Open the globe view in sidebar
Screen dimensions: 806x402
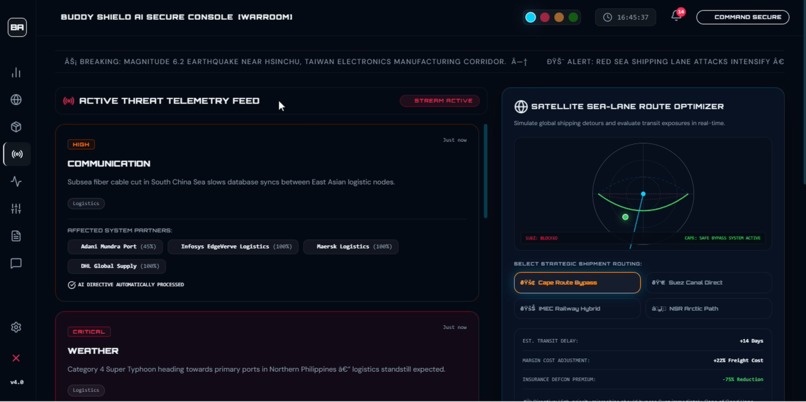click(16, 100)
